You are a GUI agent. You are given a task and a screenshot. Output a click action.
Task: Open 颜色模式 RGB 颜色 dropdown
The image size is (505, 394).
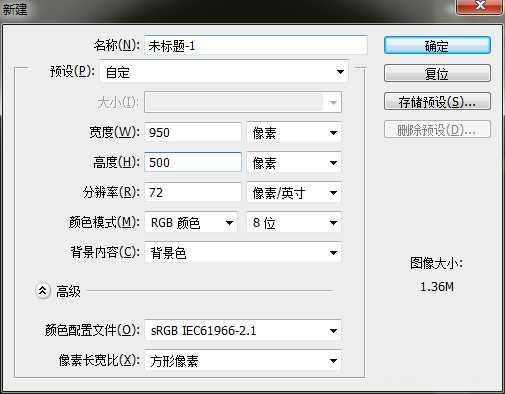pyautogui.click(x=191, y=223)
